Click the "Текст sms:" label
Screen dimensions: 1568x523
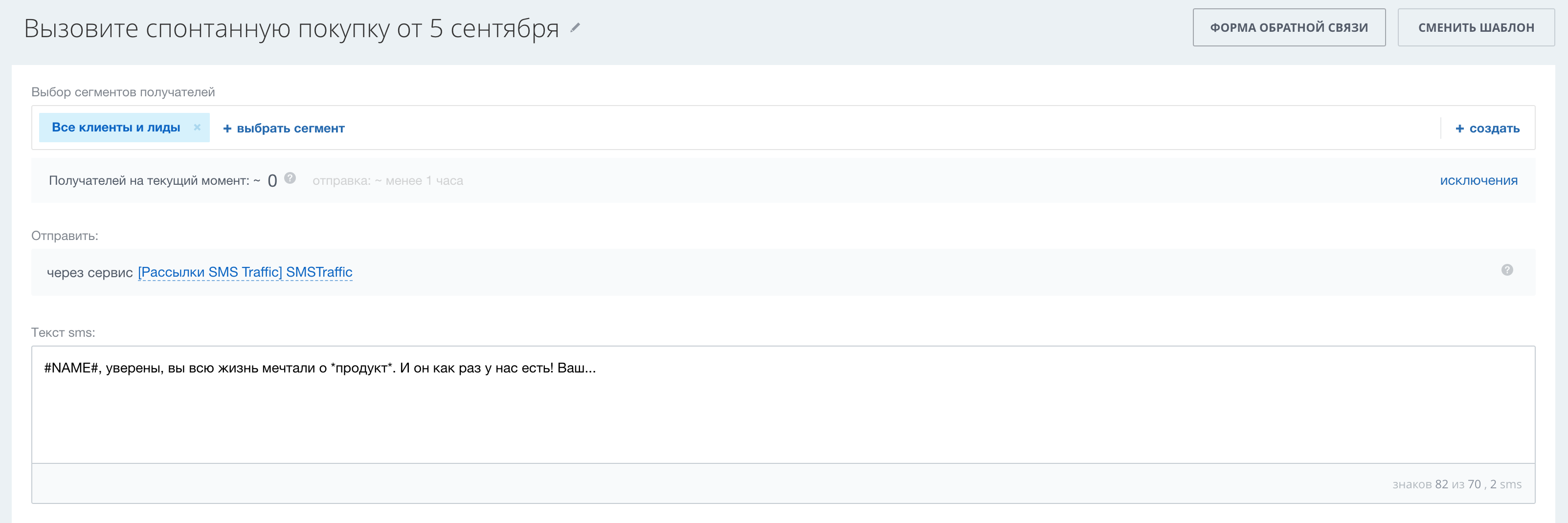63,333
